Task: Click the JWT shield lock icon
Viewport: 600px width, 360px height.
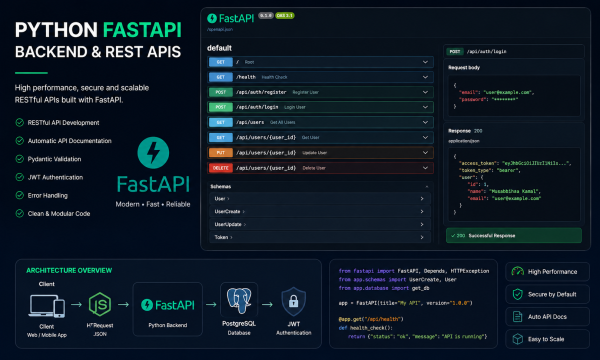Action: 293,302
